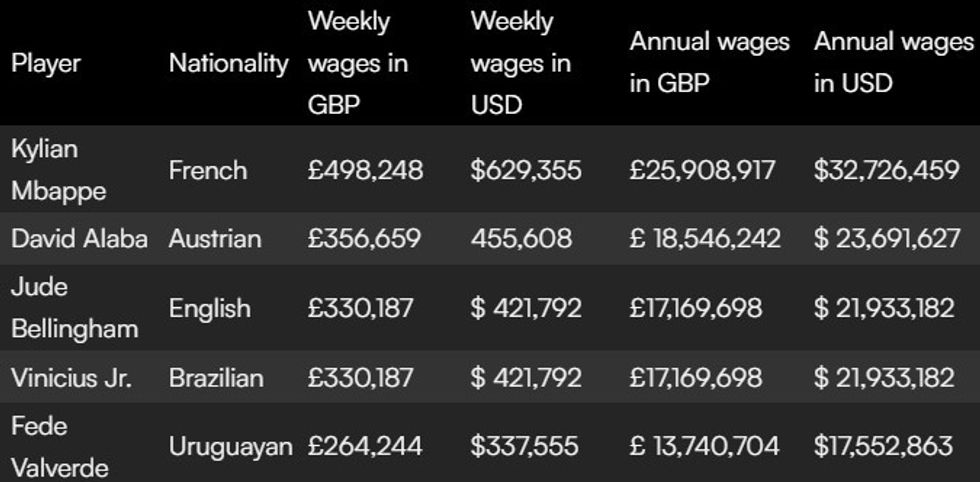Viewport: 980px width, 482px height.
Task: Click the David Alaba player name
Action: (x=79, y=239)
